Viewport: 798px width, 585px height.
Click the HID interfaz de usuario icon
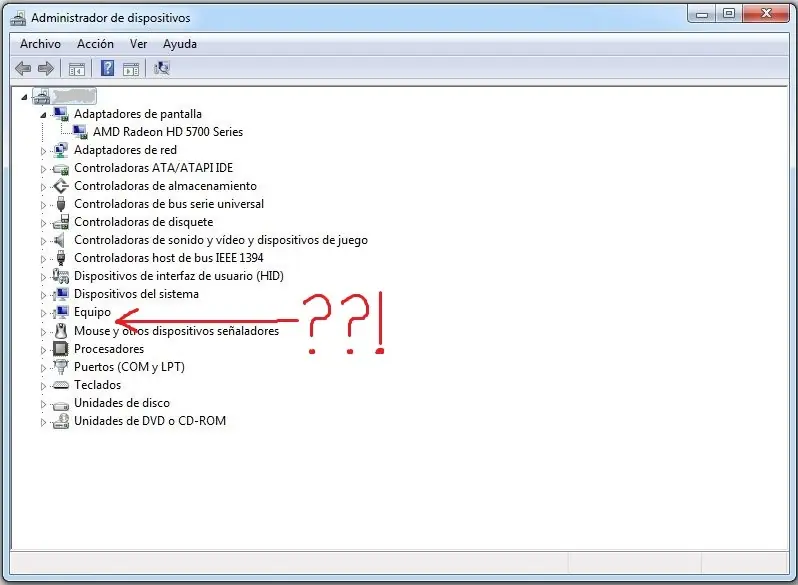click(x=61, y=276)
